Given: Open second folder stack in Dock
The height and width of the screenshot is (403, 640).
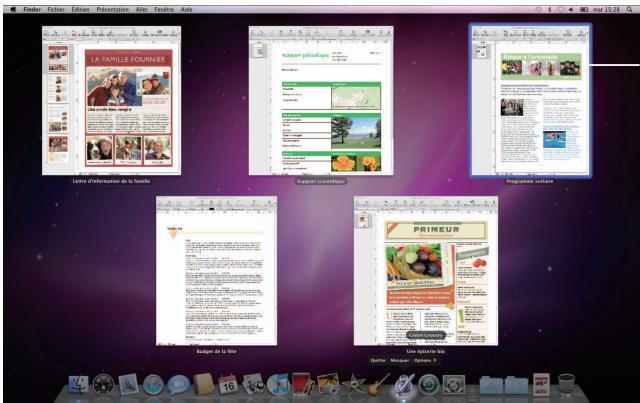Looking at the screenshot, I should [516, 384].
